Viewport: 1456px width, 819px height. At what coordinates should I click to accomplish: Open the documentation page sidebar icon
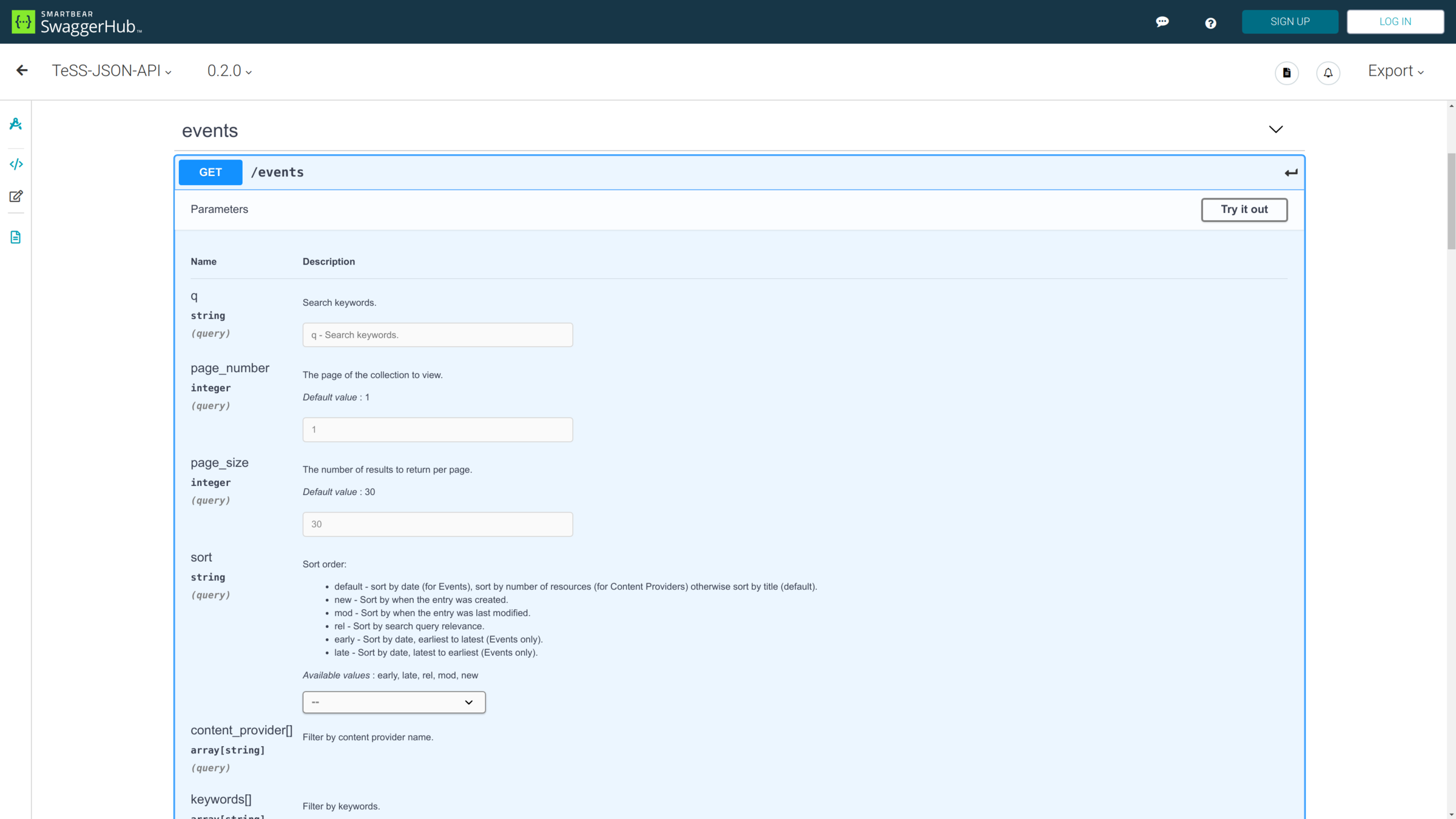pyautogui.click(x=16, y=237)
